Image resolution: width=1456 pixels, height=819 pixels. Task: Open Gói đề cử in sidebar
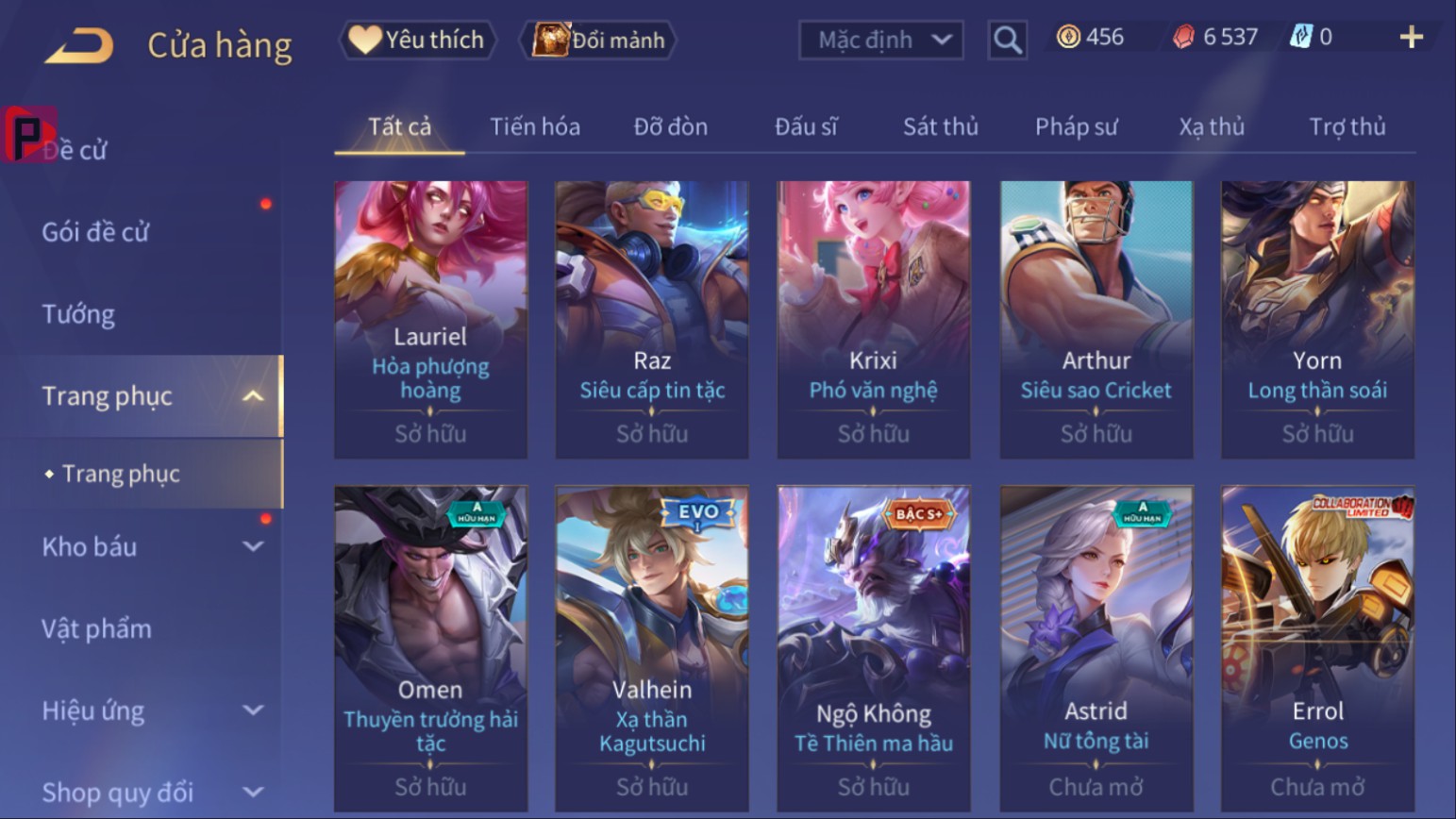coord(95,232)
